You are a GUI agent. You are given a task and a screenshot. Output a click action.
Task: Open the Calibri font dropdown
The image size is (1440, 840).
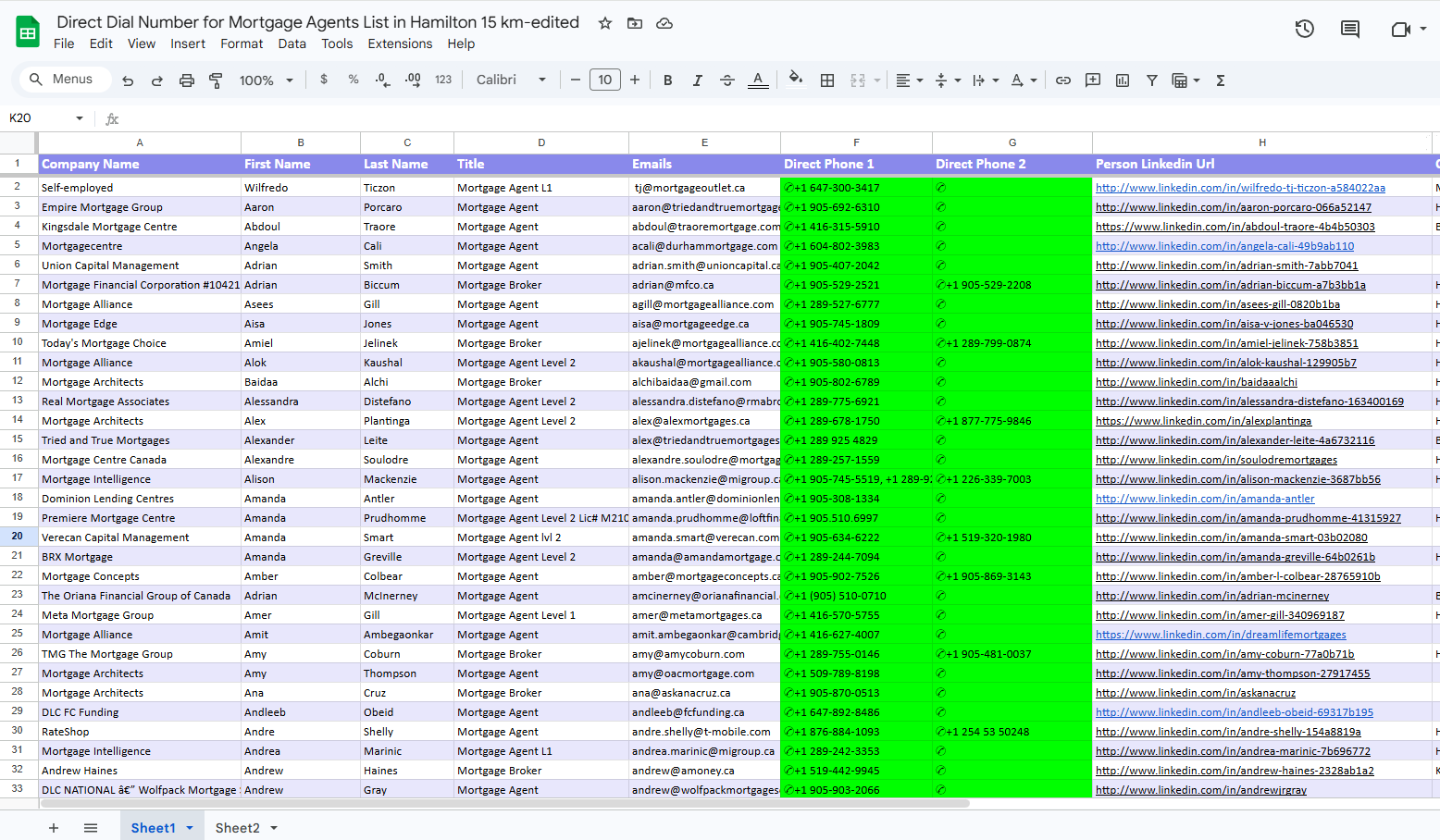[x=512, y=80]
